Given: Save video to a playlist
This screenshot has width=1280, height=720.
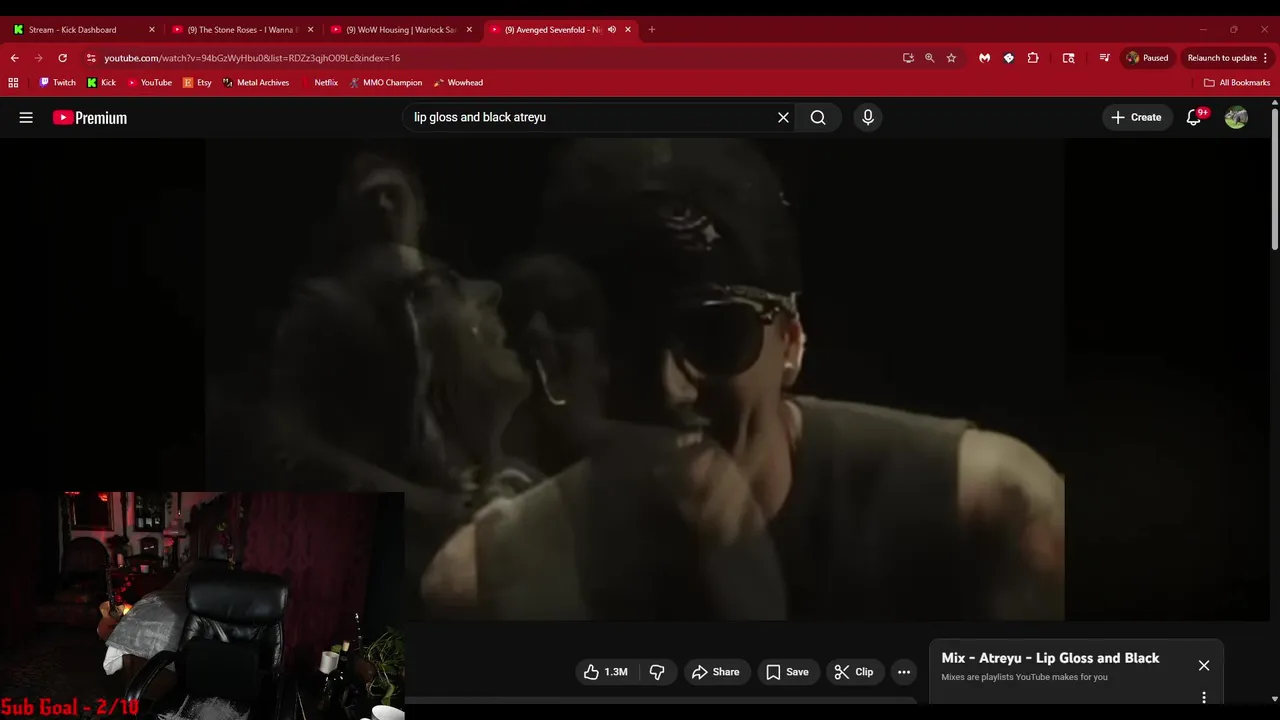Looking at the screenshot, I should pyautogui.click(x=787, y=672).
